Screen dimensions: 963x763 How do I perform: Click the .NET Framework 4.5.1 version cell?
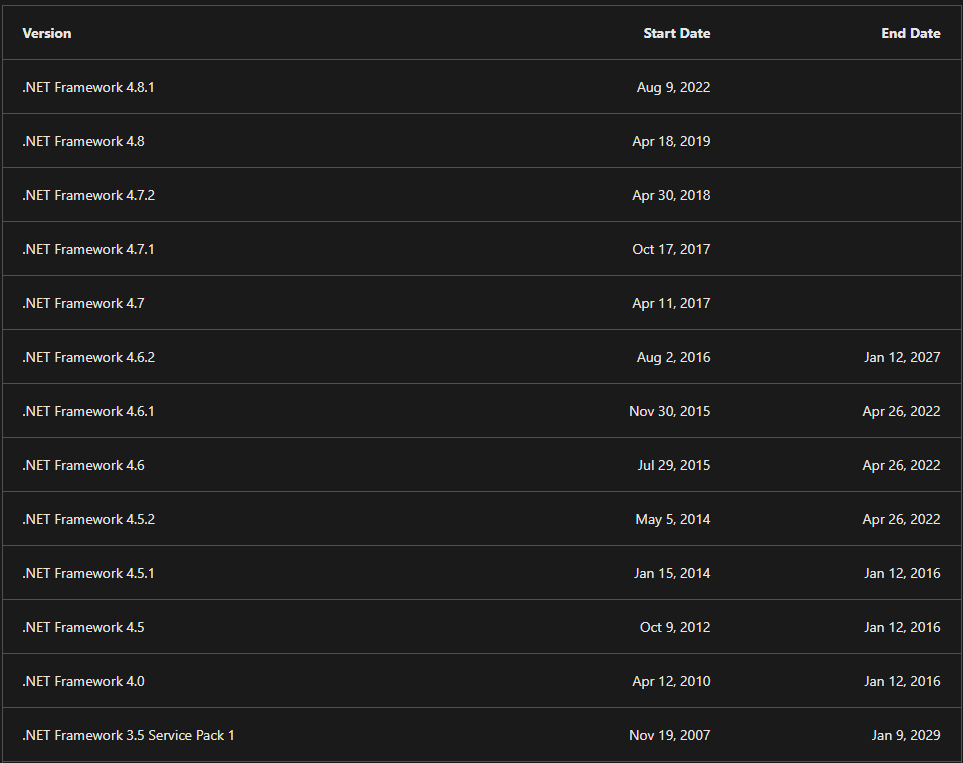(x=88, y=573)
